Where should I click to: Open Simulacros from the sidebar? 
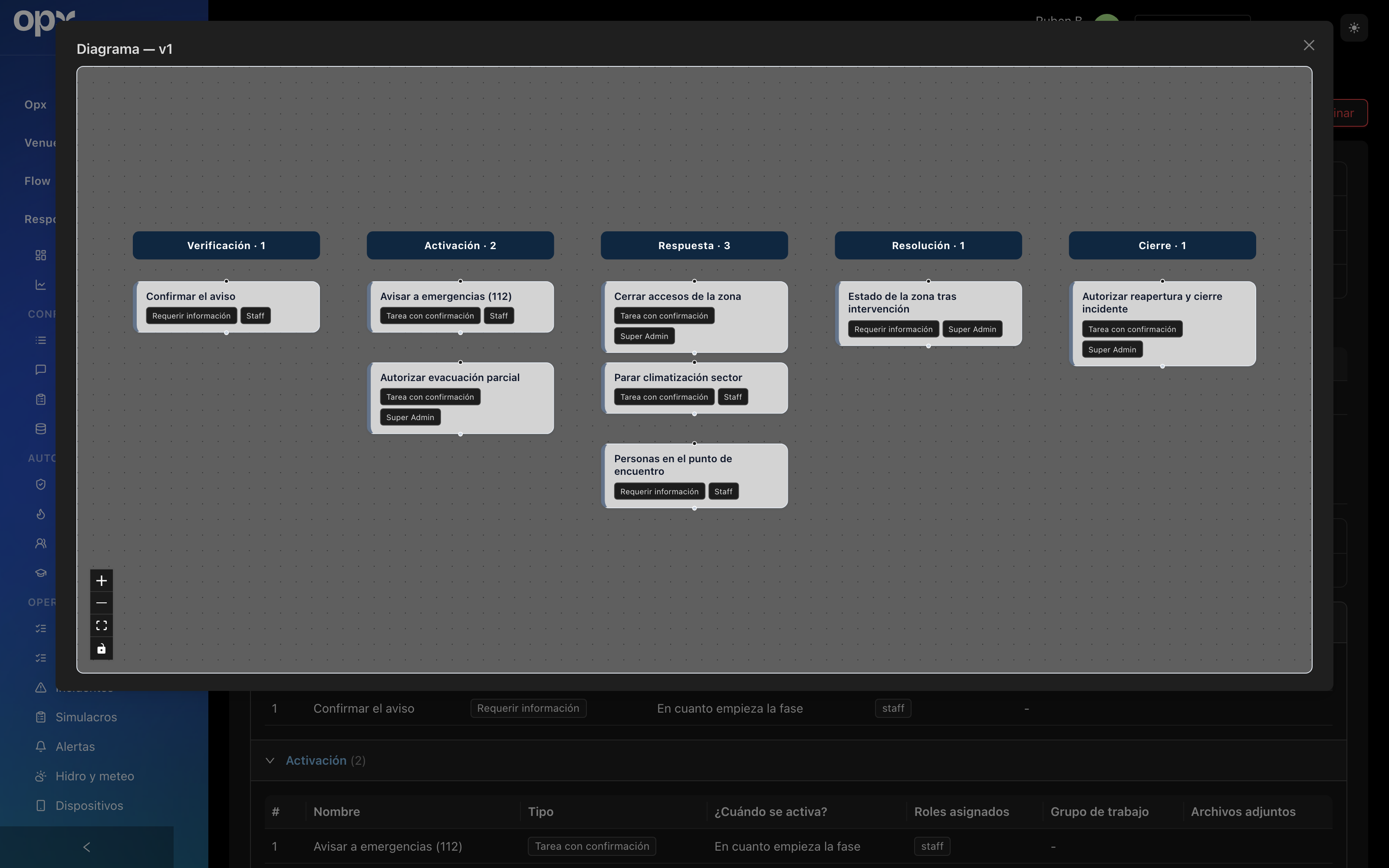point(86,717)
